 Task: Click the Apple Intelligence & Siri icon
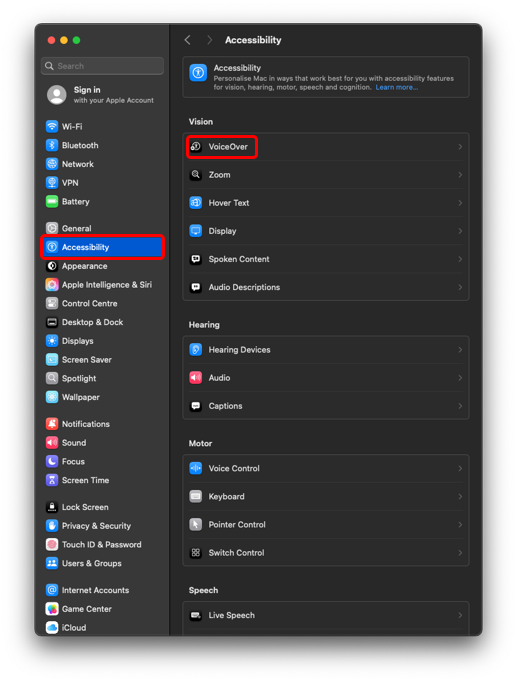52,284
